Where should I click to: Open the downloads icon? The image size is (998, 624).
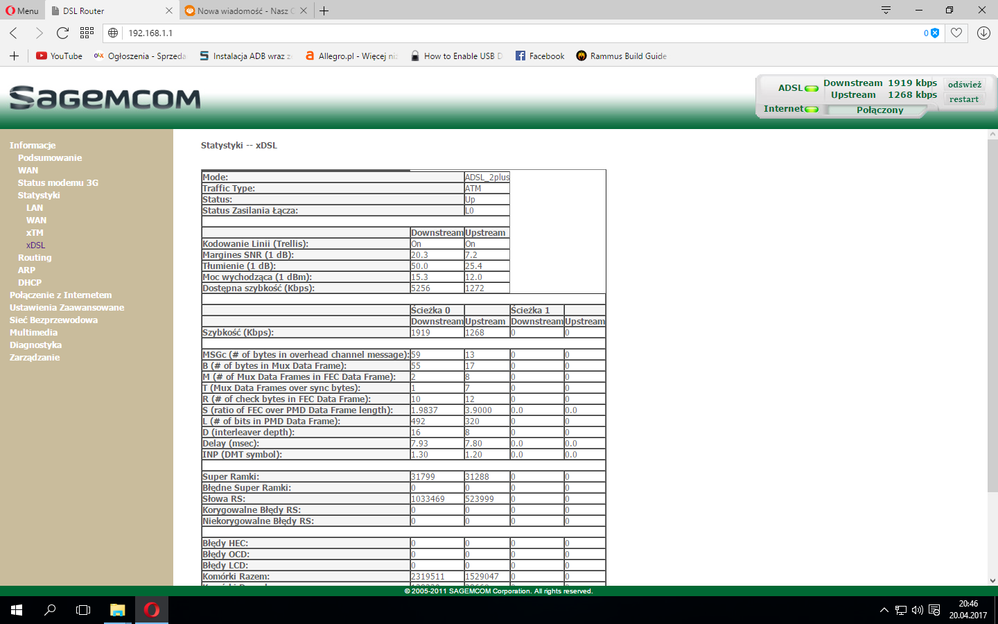point(983,33)
